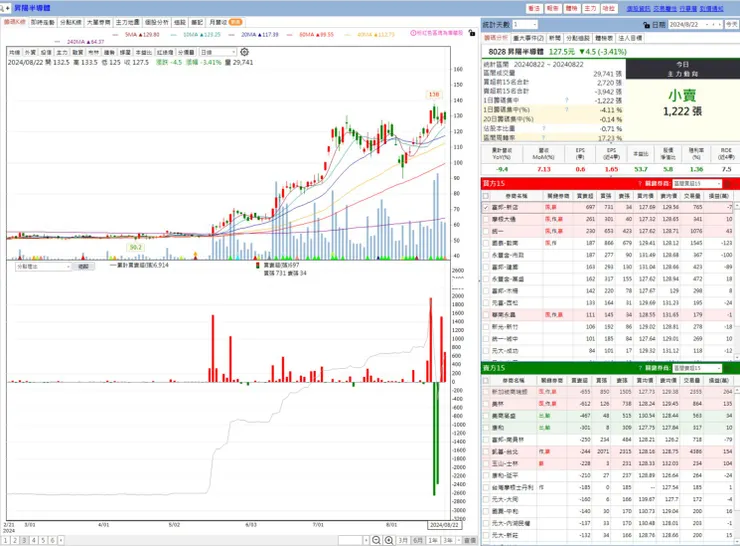Image resolution: width=740 pixels, height=546 pixels.
Task: Set chart range to 6月
Action: tap(418, 540)
